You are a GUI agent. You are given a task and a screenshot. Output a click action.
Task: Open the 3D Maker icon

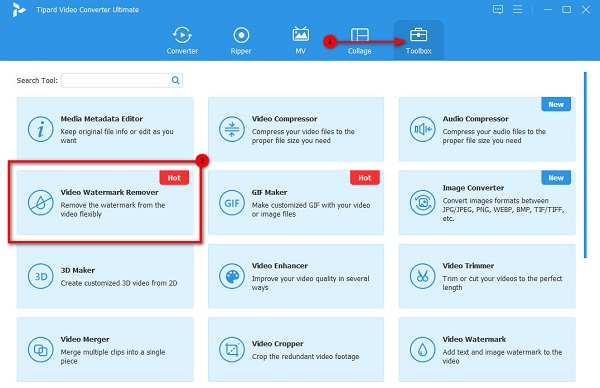40,276
